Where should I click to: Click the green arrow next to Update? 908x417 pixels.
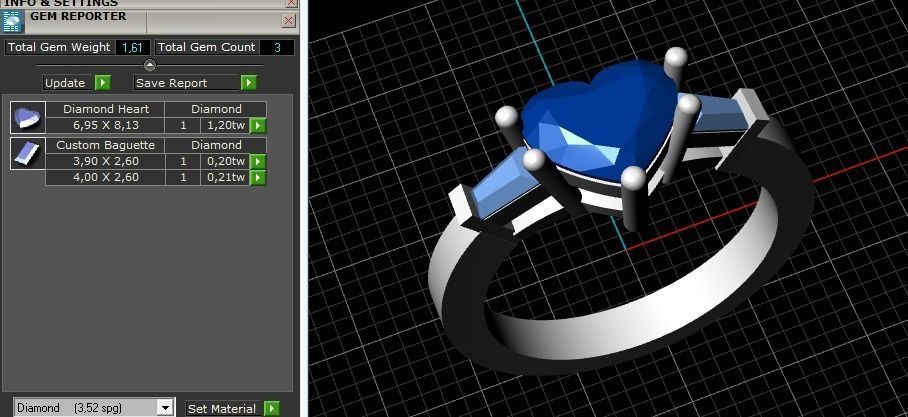coord(102,83)
